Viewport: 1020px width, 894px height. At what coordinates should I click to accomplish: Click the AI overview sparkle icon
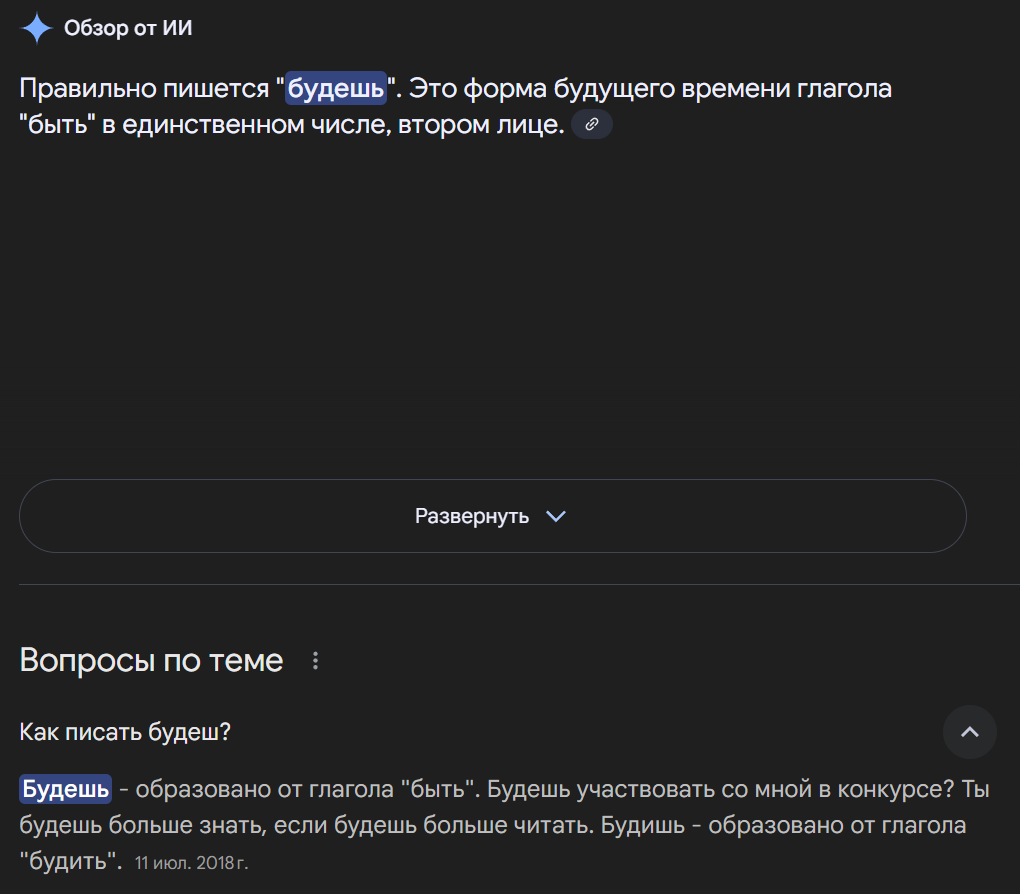pyautogui.click(x=37, y=28)
